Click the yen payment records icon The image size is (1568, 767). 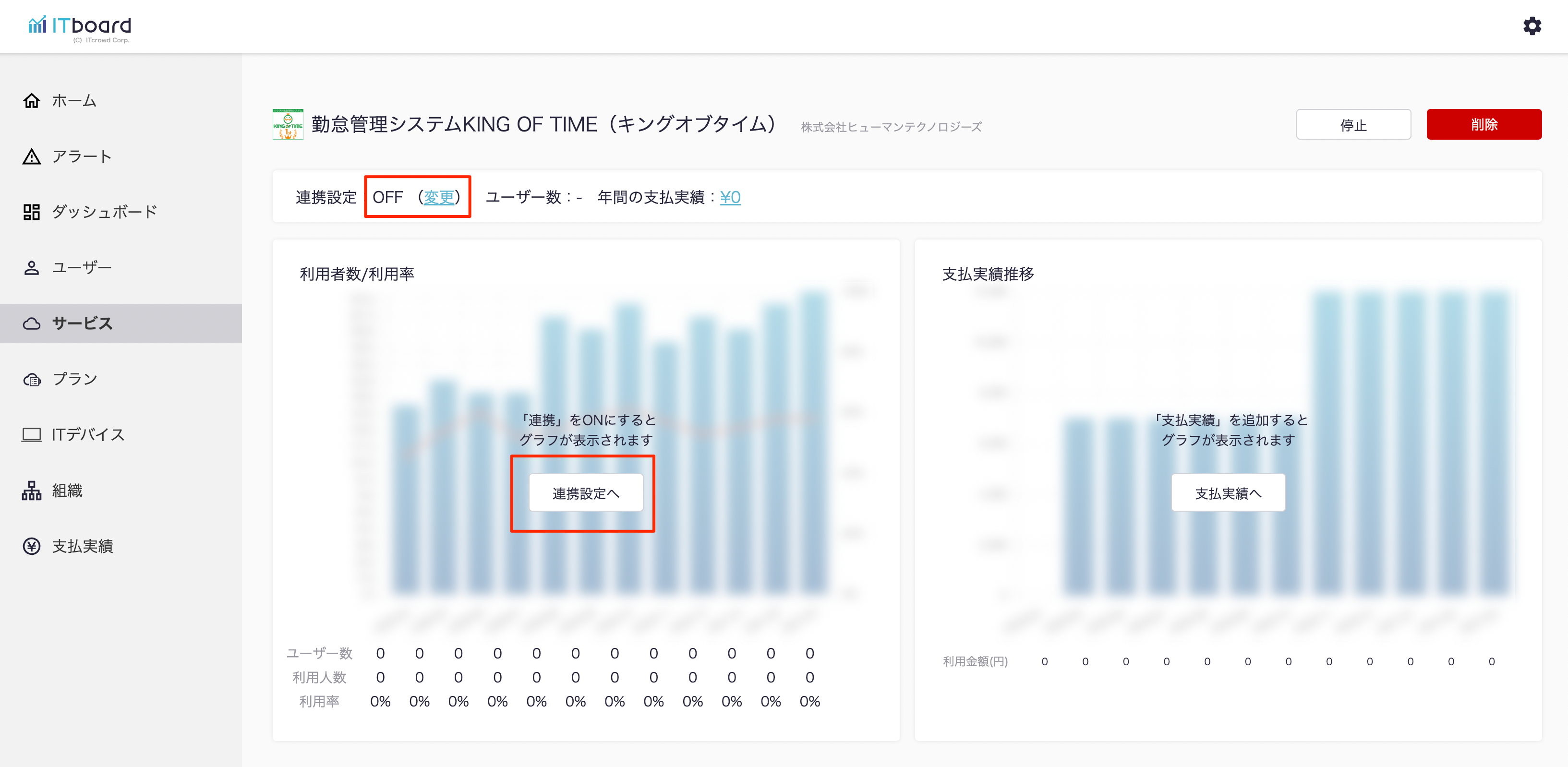(32, 546)
